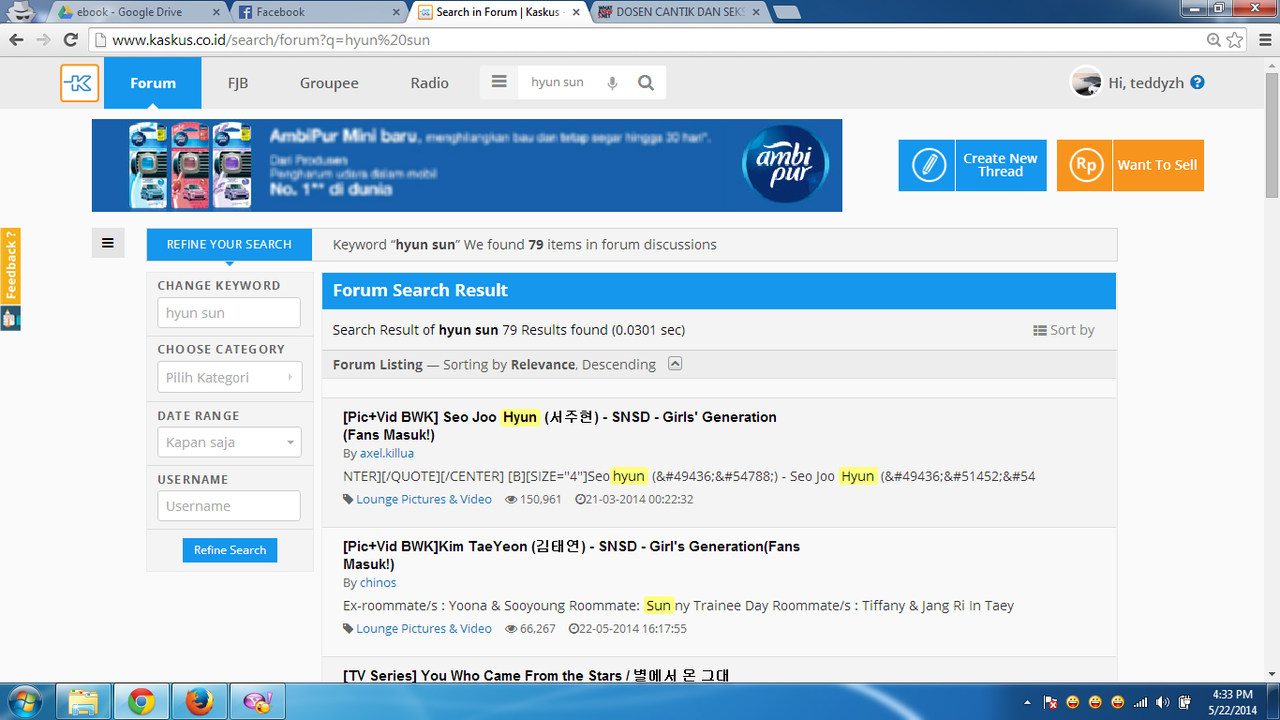Click the network signal tray icon
Image resolution: width=1280 pixels, height=720 pixels.
(1140, 702)
